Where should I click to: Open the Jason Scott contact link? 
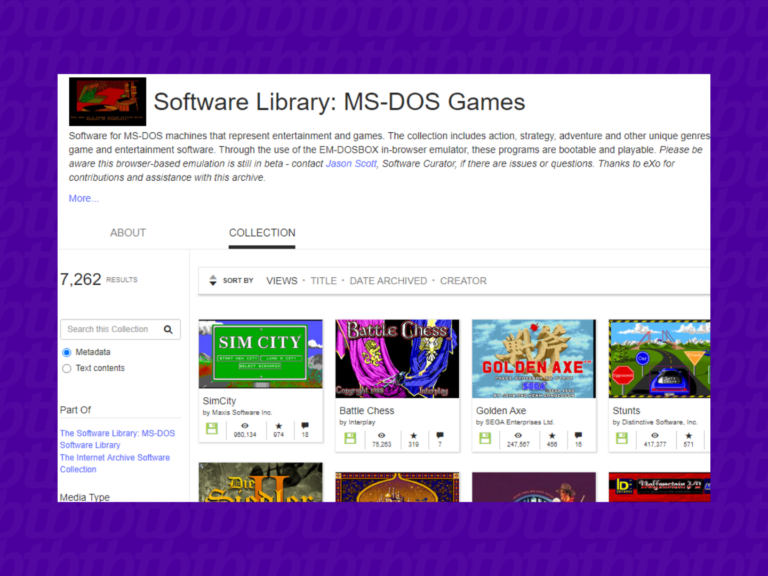click(351, 164)
